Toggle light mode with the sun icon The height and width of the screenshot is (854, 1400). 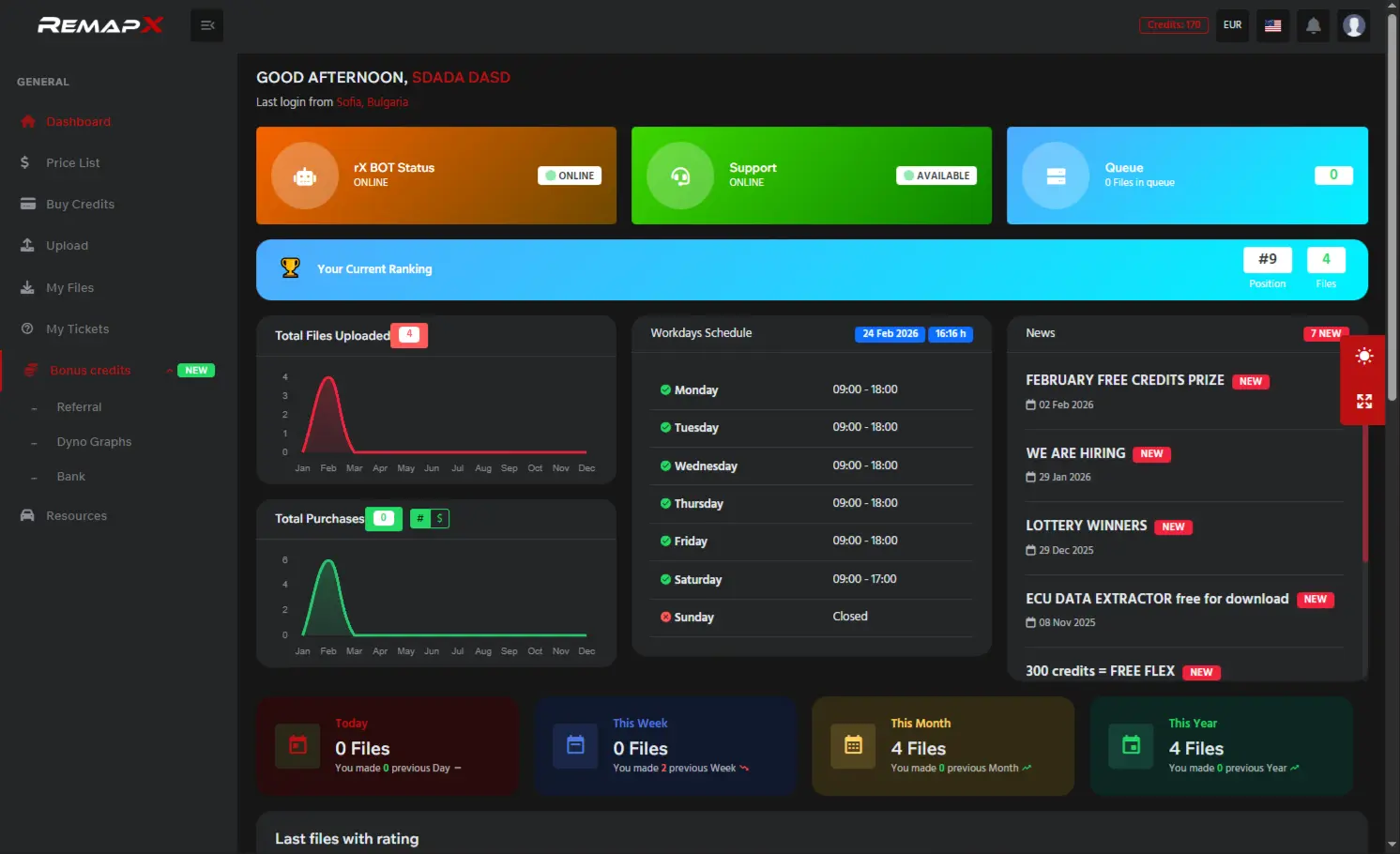(1363, 356)
